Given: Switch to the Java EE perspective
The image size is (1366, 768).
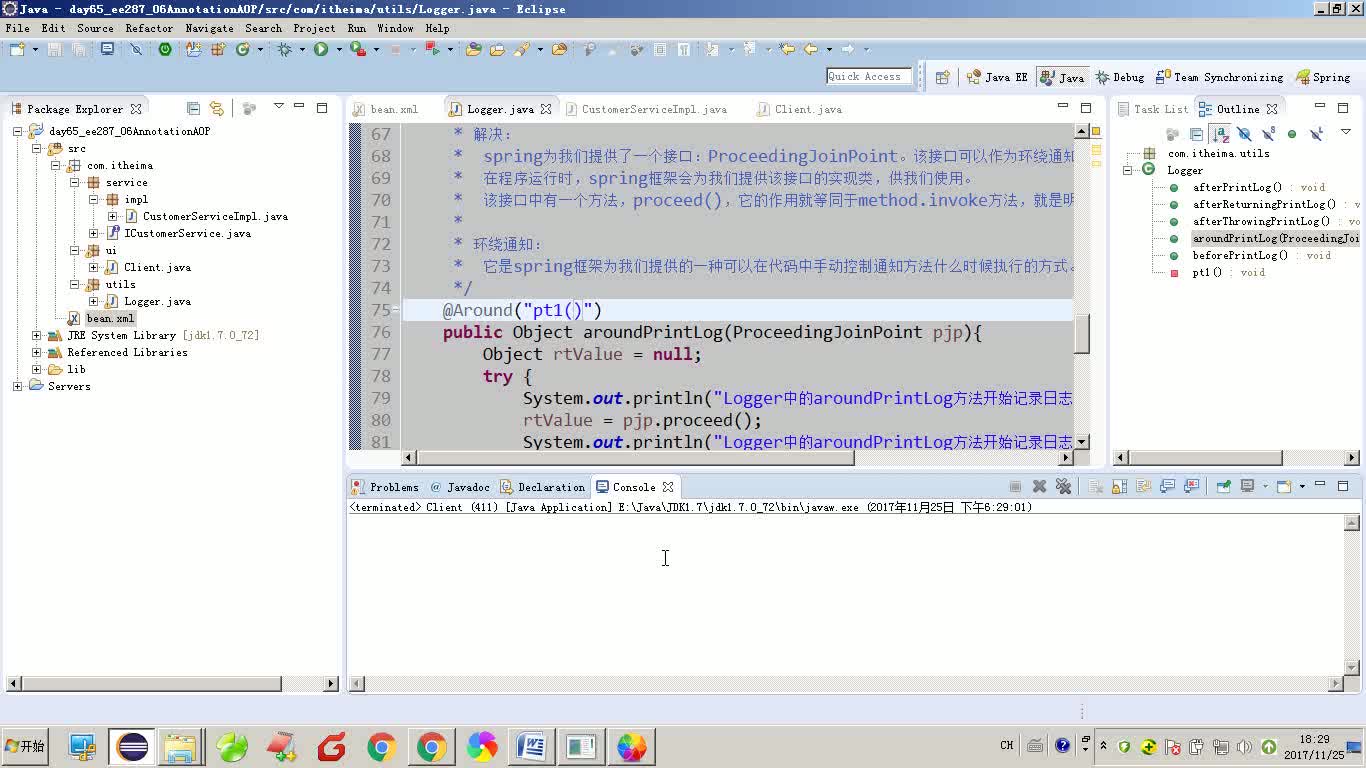Looking at the screenshot, I should (997, 77).
